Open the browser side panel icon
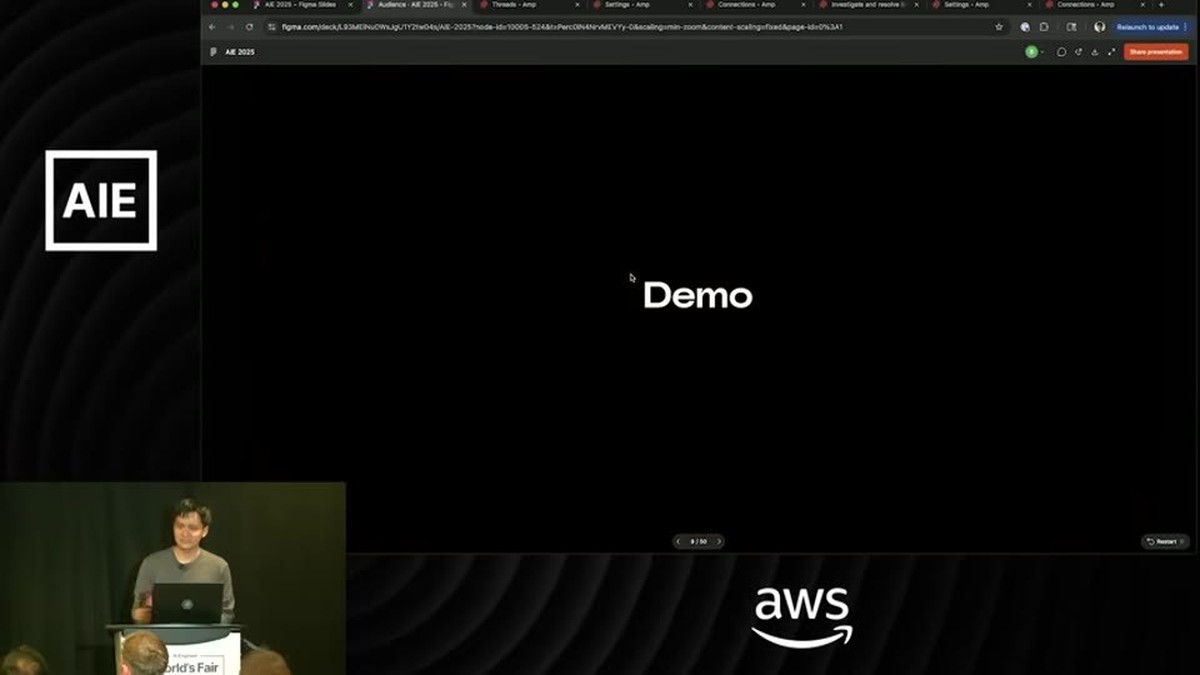Viewport: 1200px width, 675px height. [x=1071, y=27]
